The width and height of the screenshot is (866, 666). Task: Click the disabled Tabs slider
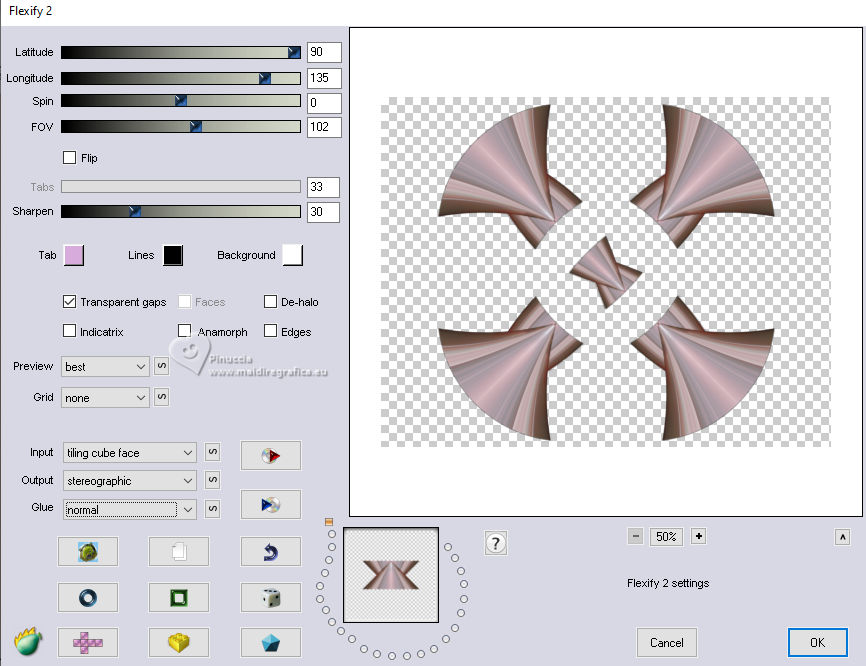click(181, 186)
